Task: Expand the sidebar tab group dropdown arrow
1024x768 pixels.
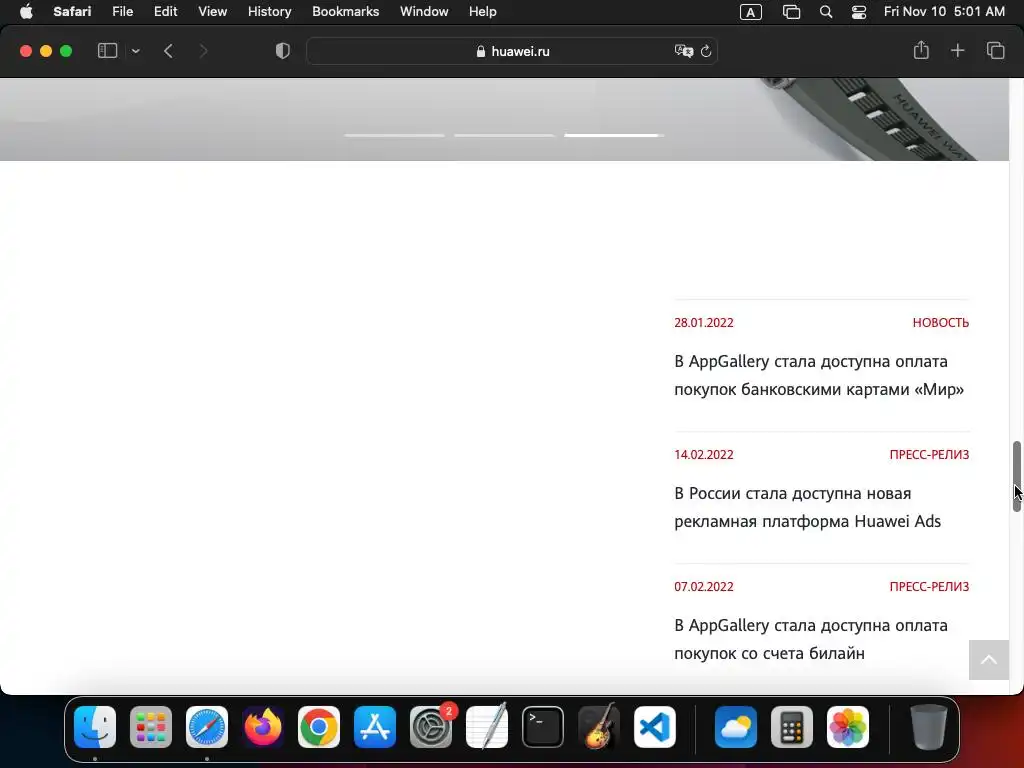Action: pyautogui.click(x=135, y=51)
